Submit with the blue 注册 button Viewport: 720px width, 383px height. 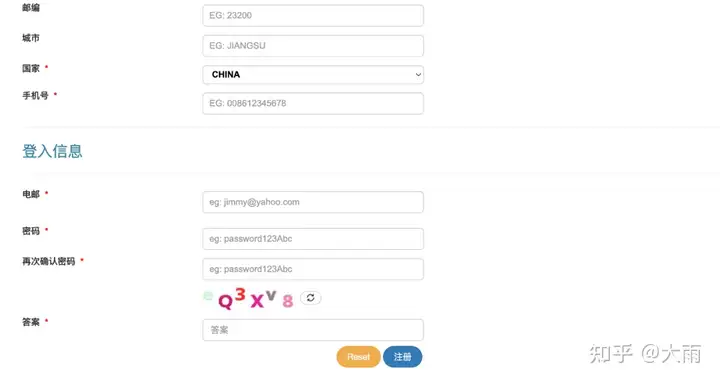(x=402, y=357)
